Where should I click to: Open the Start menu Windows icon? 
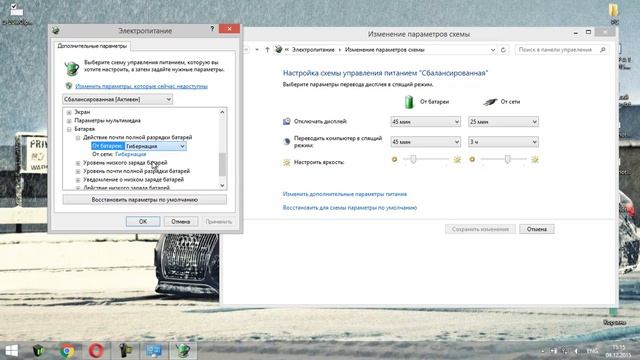point(11,350)
